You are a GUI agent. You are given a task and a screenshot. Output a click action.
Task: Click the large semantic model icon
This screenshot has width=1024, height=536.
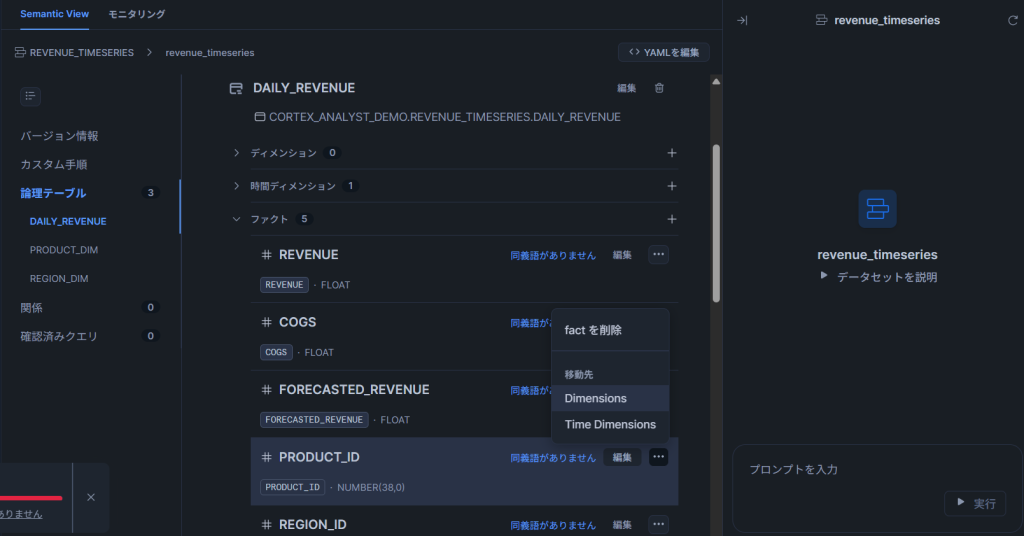click(877, 209)
